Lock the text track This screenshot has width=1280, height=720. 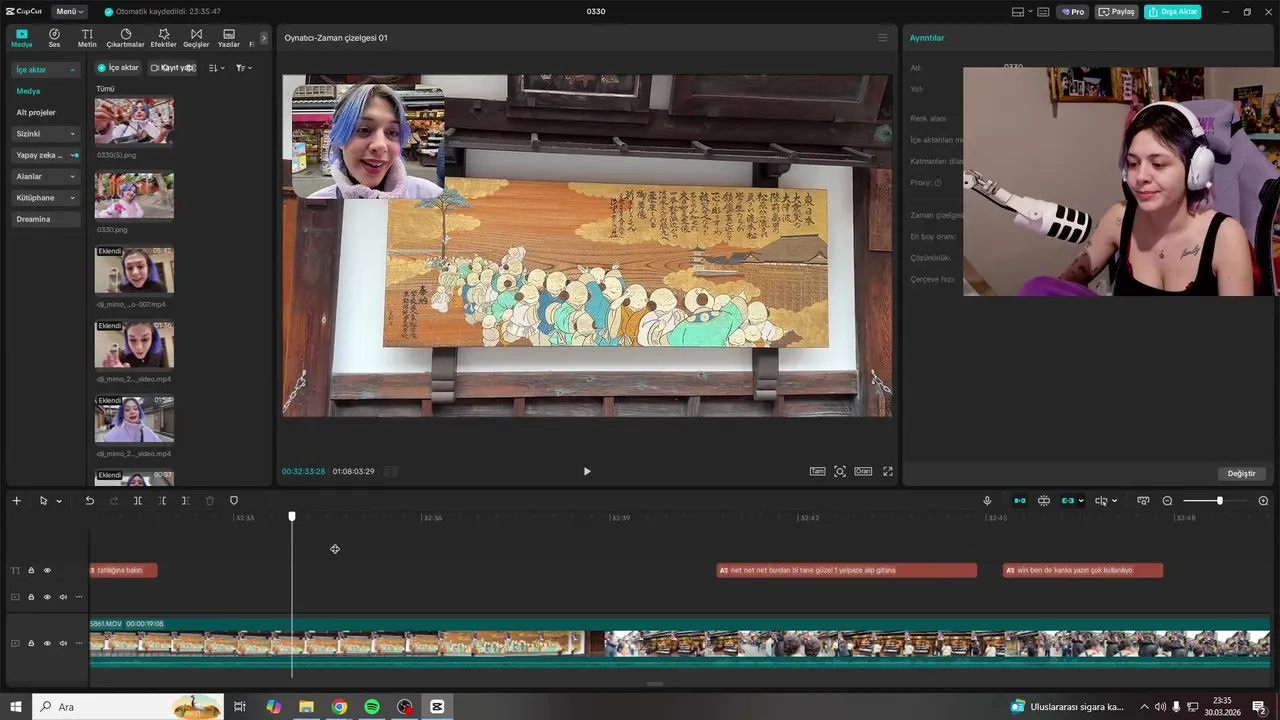[31, 571]
